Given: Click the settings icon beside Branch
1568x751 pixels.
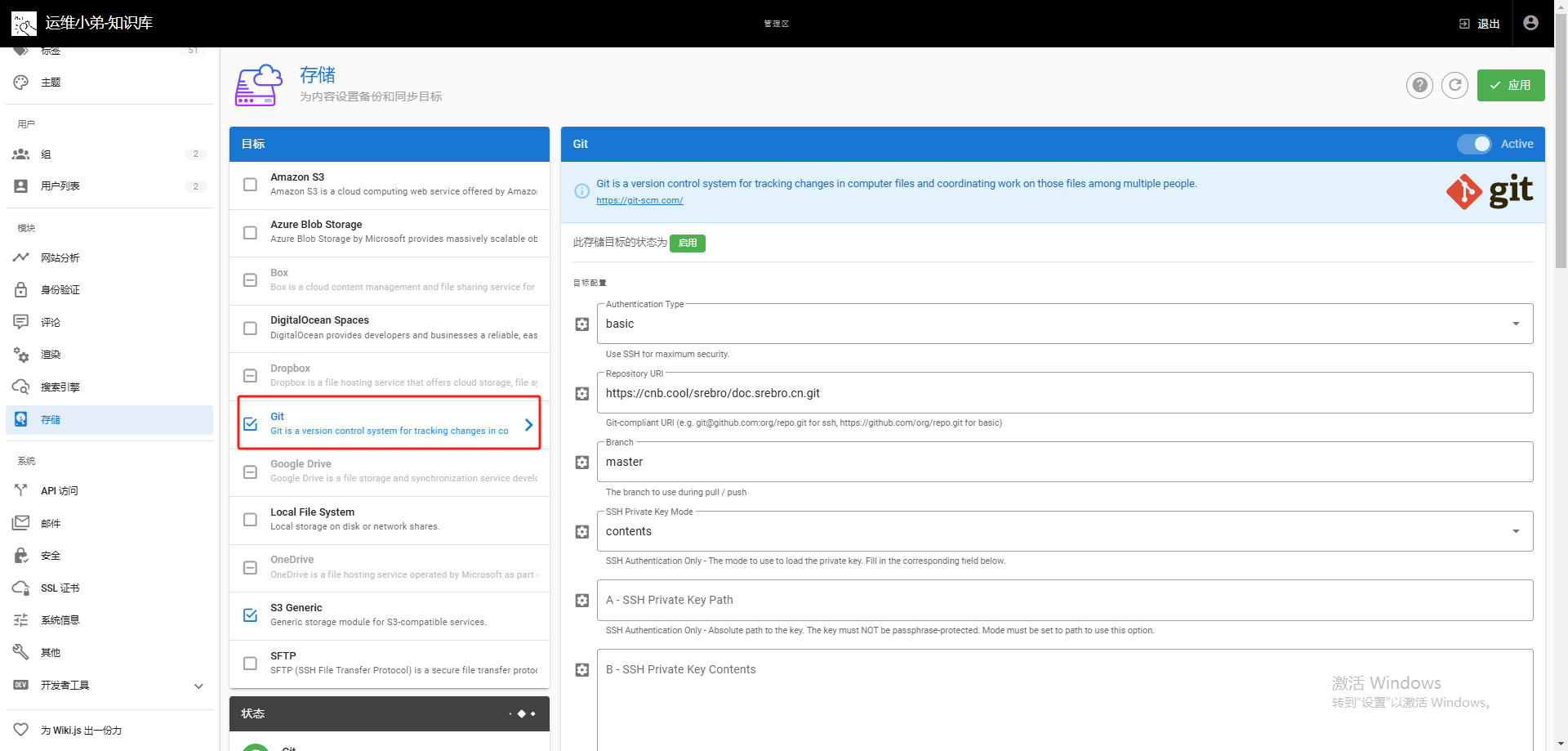Looking at the screenshot, I should coord(582,463).
